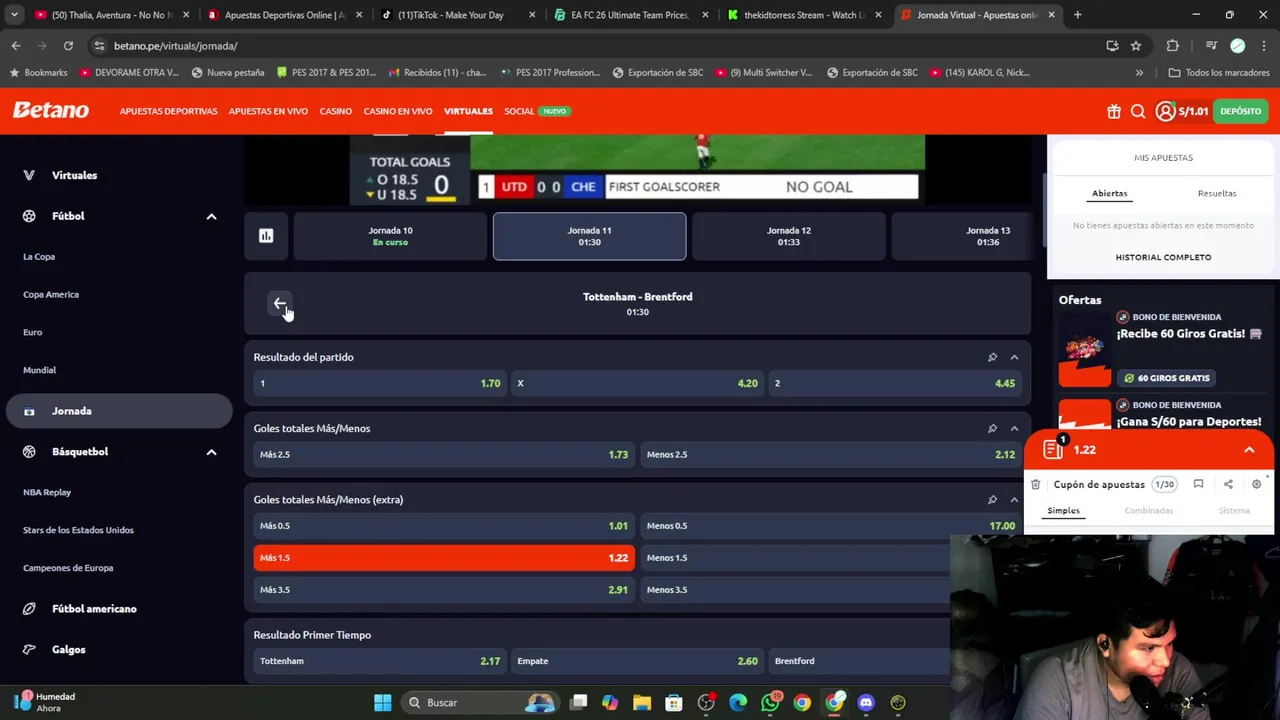Pin the Goles totales Más/Menos (extra) market
The height and width of the screenshot is (720, 1280).
[x=992, y=499]
